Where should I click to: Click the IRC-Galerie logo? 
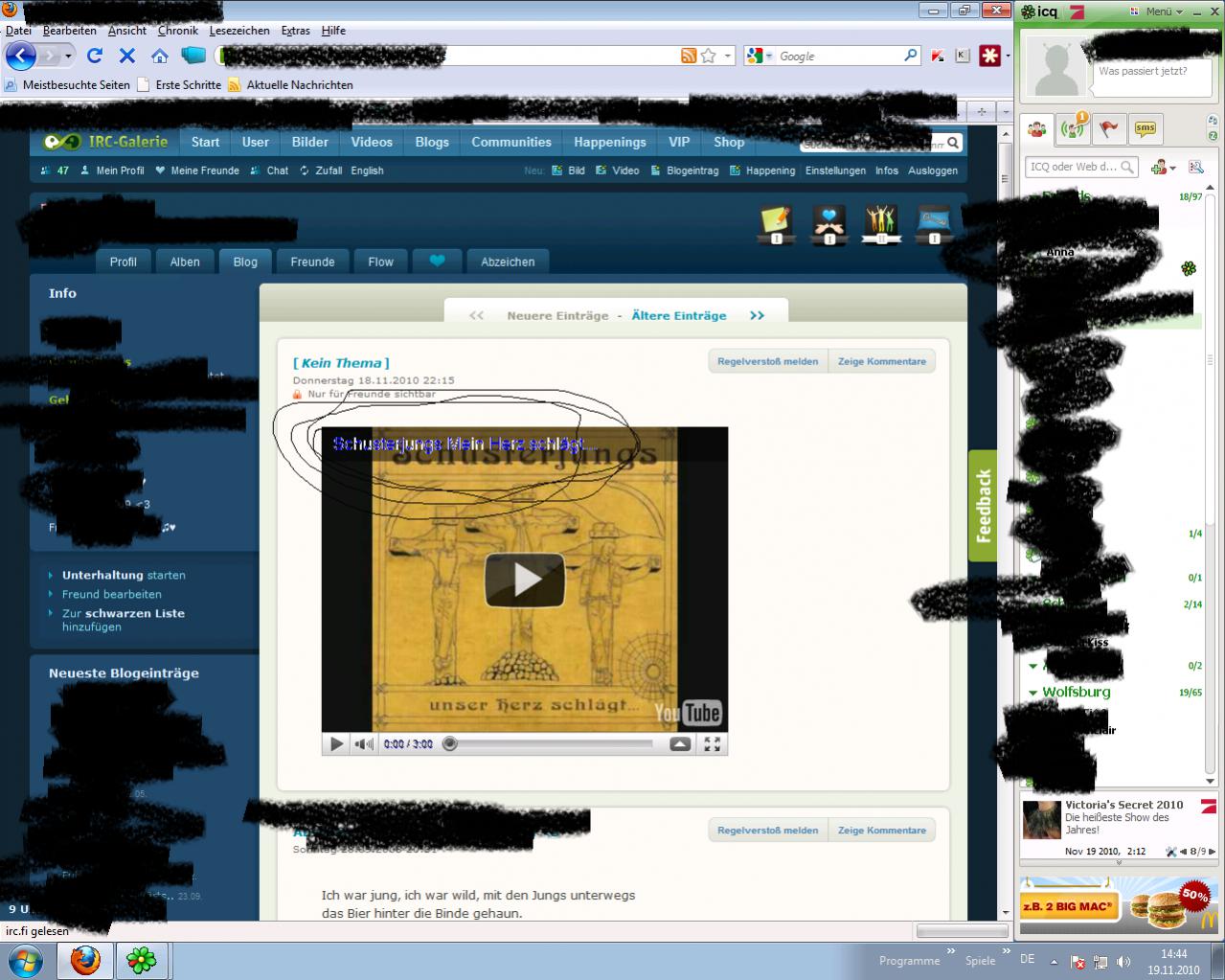(104, 142)
